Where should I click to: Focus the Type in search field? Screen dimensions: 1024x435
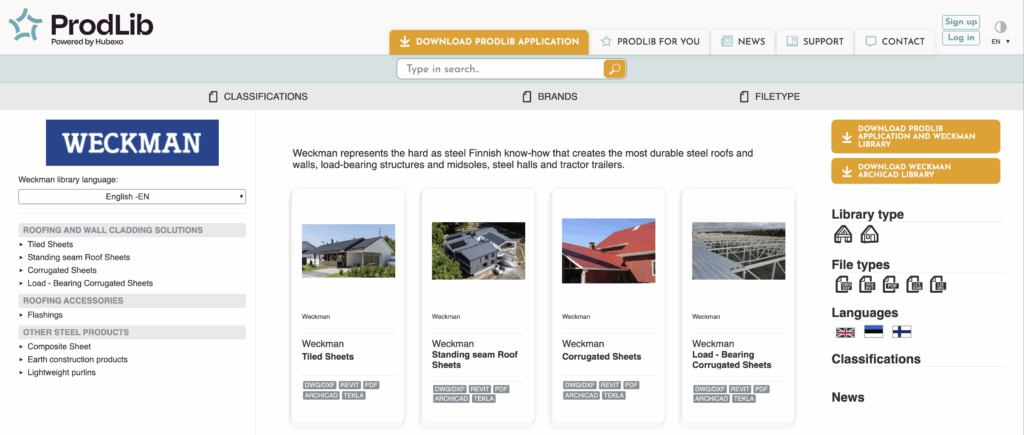click(x=500, y=69)
